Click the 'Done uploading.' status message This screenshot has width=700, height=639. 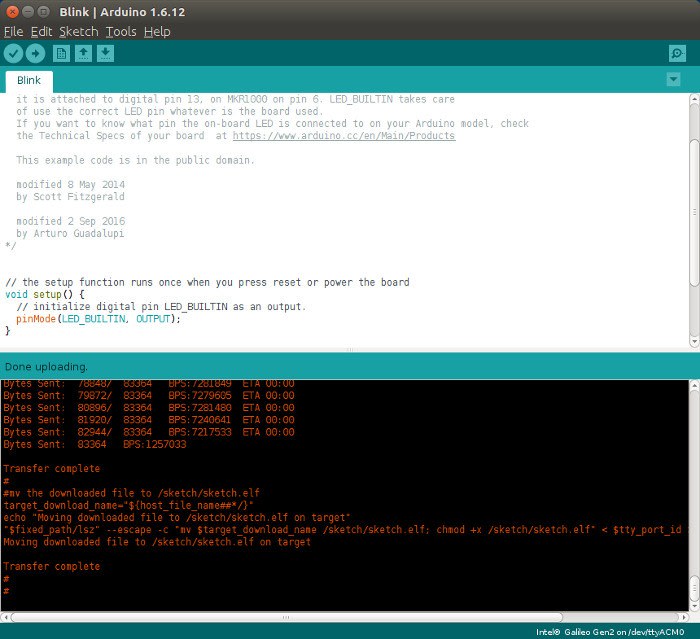pyautogui.click(x=46, y=367)
